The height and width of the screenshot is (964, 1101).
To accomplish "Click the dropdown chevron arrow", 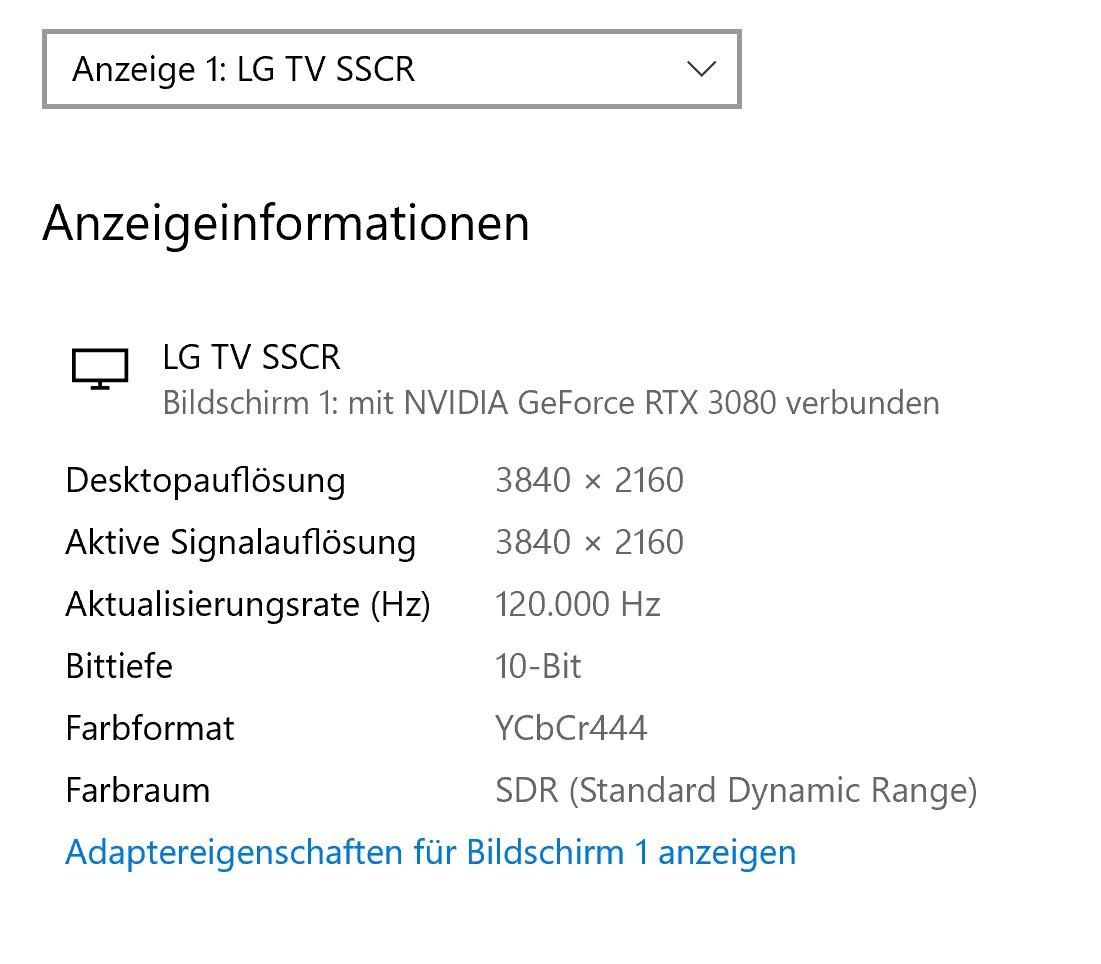I will click(701, 69).
